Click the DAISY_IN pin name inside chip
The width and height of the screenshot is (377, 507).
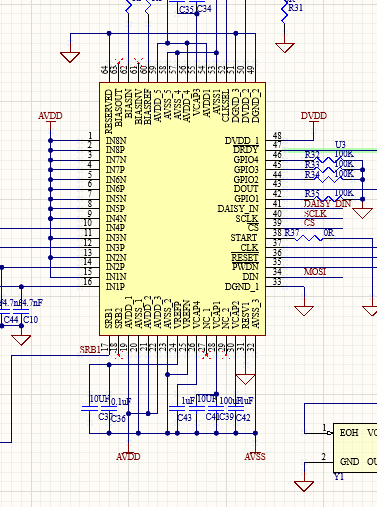point(238,209)
